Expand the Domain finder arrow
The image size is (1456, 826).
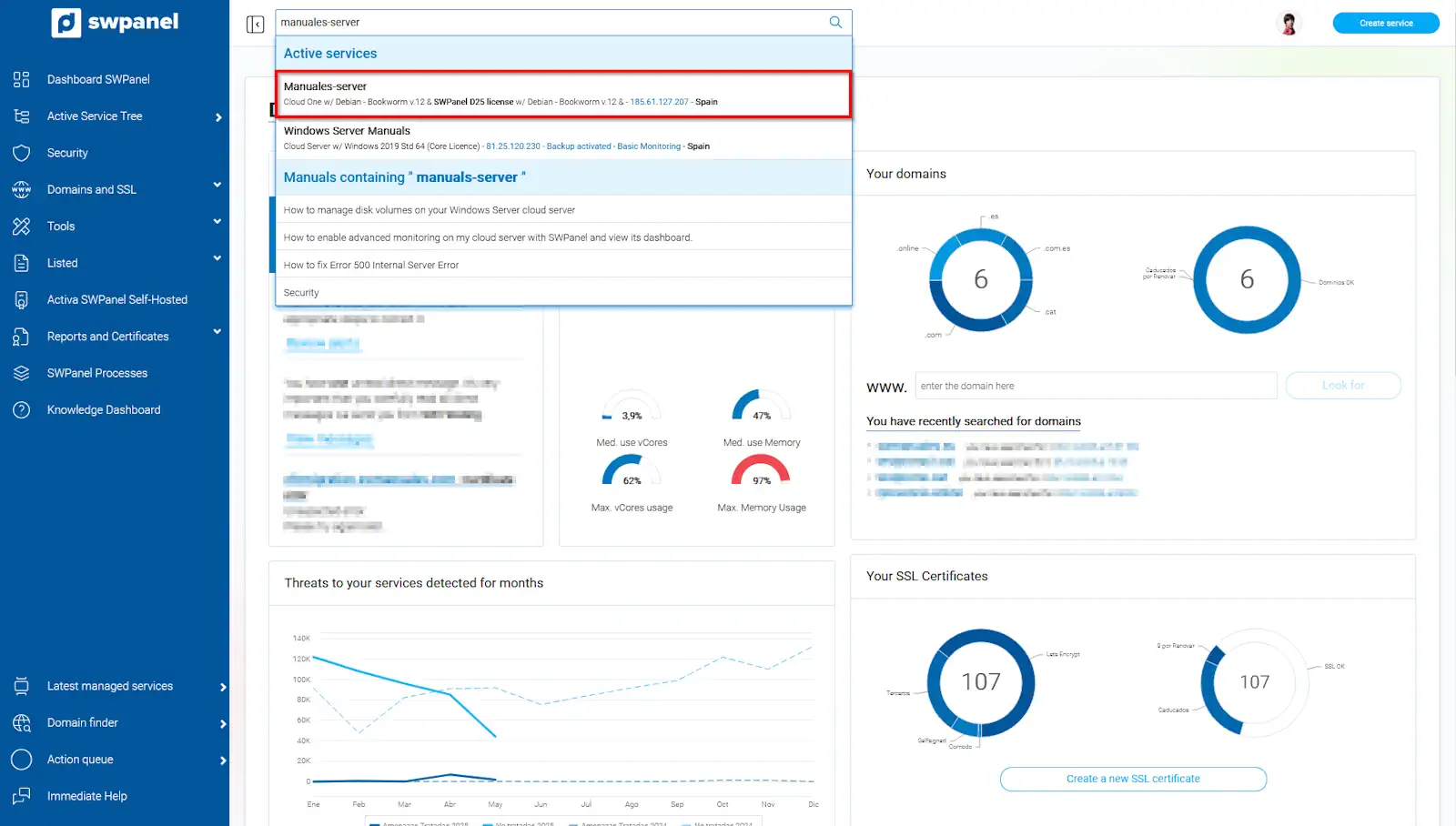[223, 724]
